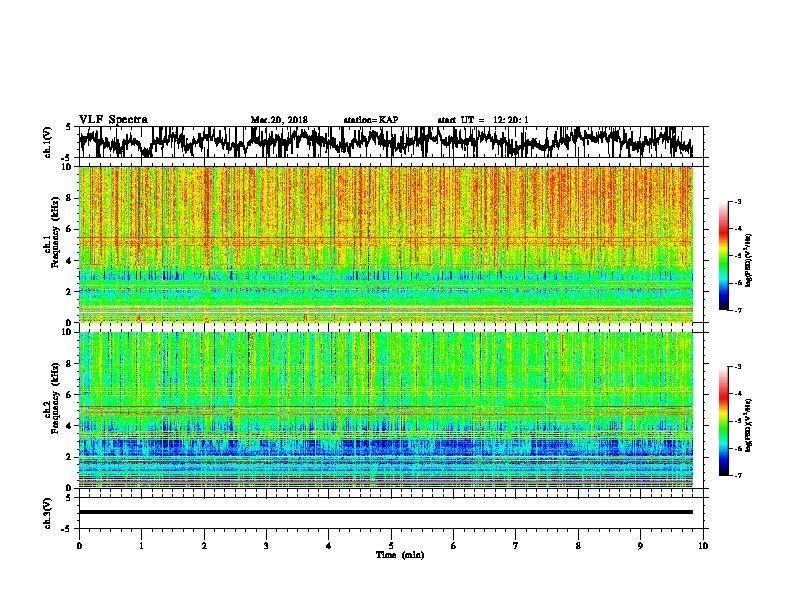
Task: Select the "Time (min)" axis title
Action: point(400,555)
